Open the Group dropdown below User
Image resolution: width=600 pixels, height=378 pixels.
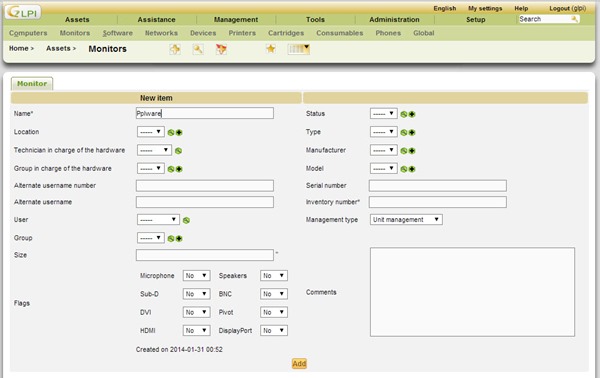click(151, 238)
